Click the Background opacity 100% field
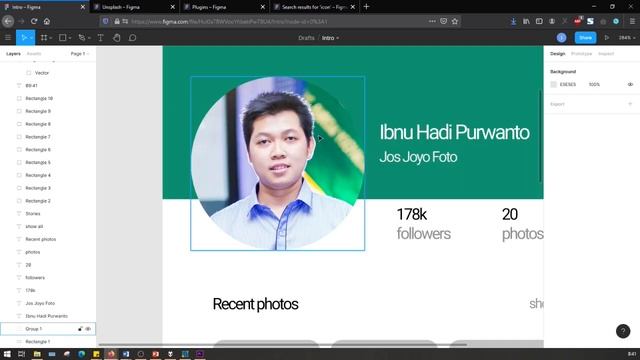The height and width of the screenshot is (360, 640). pos(594,84)
